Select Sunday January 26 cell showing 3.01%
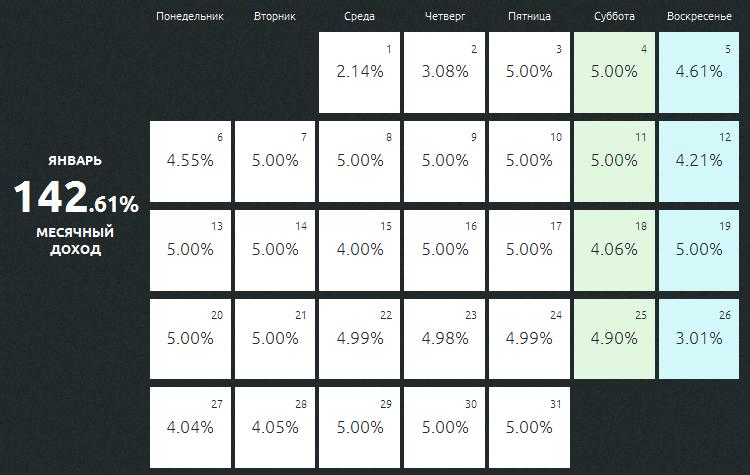750x475 pixels. tap(699, 338)
